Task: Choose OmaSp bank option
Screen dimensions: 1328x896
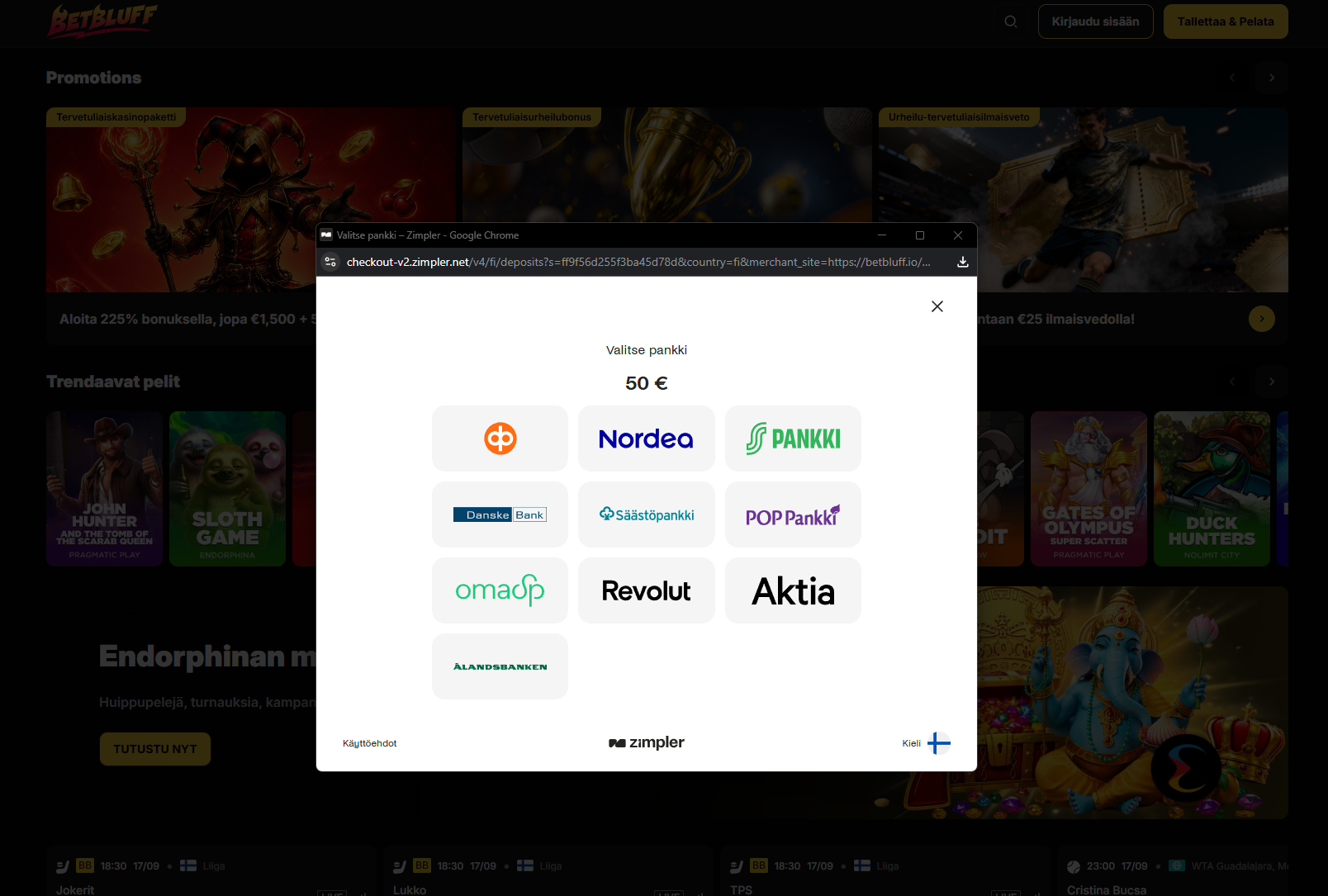Action: [500, 590]
